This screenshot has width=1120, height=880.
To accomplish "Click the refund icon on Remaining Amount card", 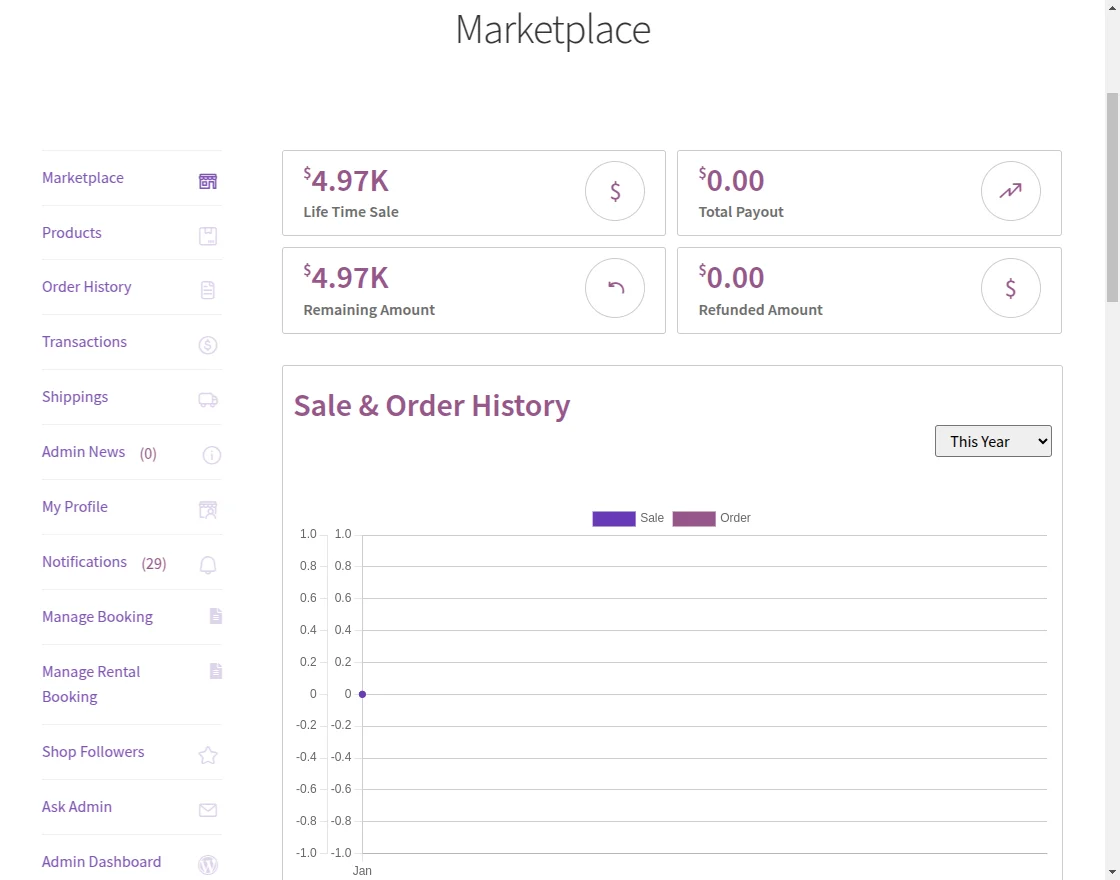I will tap(614, 288).
